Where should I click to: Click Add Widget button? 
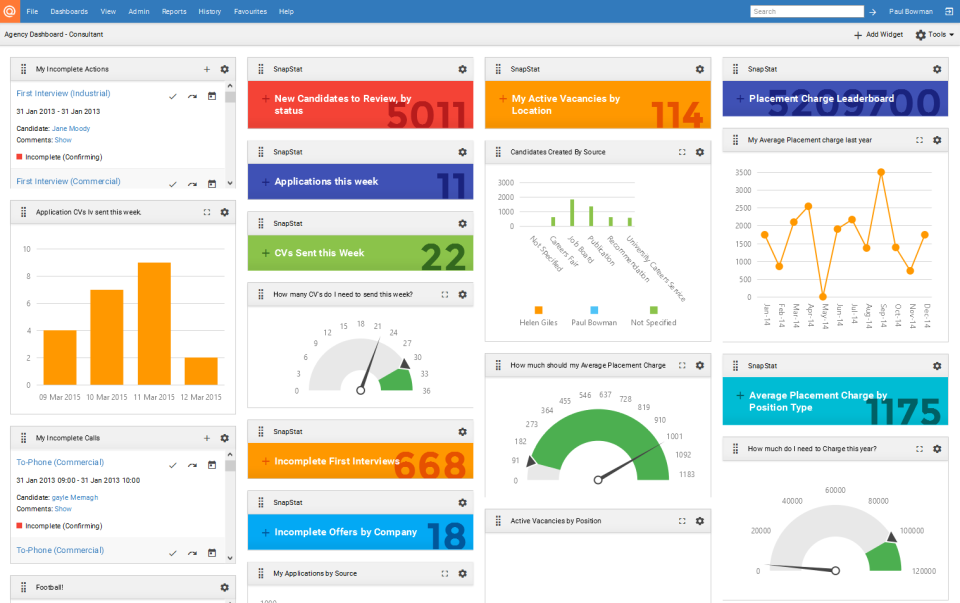(x=878, y=34)
